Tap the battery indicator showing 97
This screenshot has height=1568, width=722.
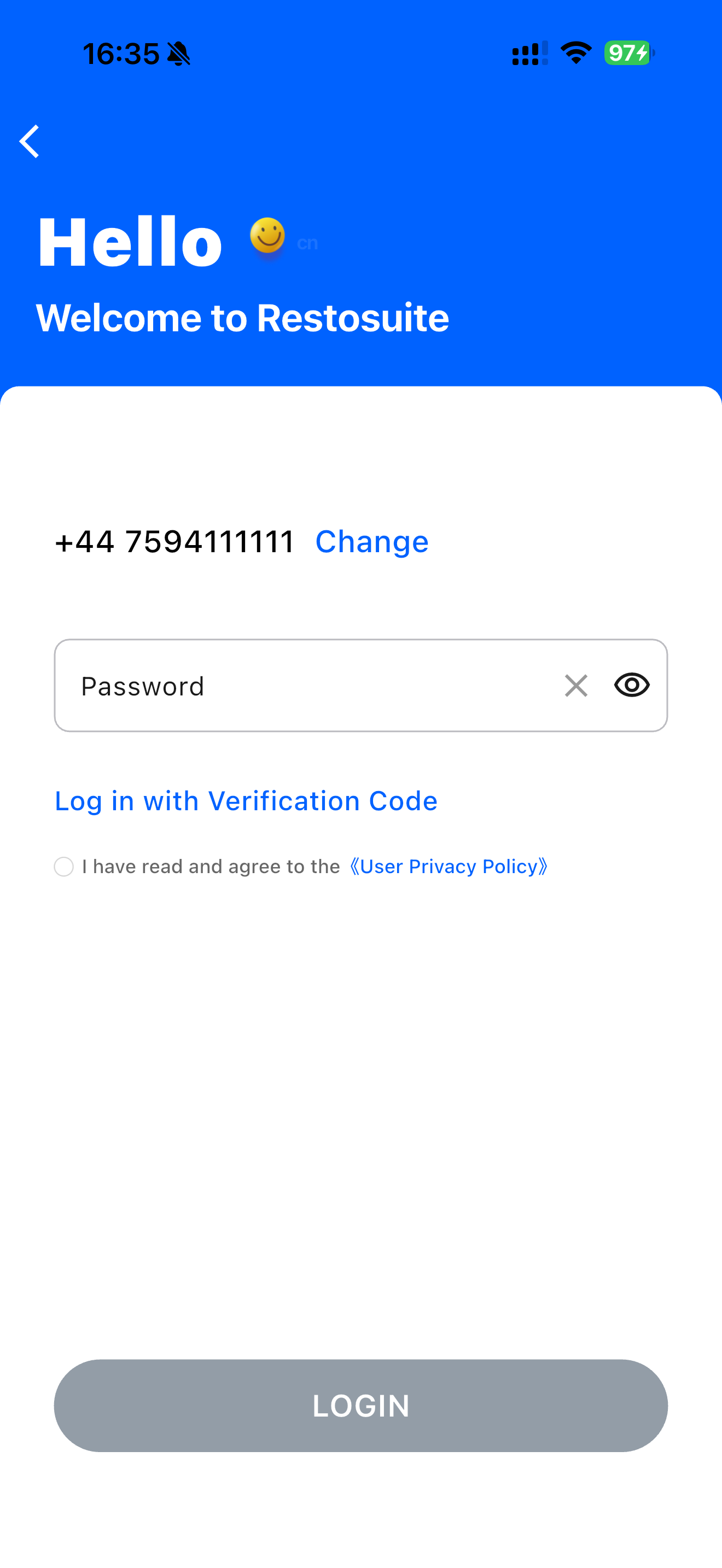(630, 53)
